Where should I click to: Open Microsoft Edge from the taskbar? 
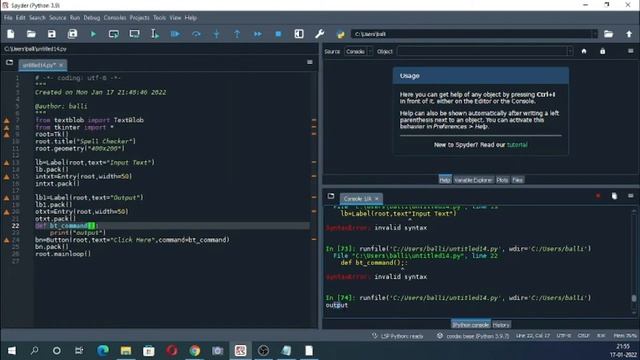(103, 350)
